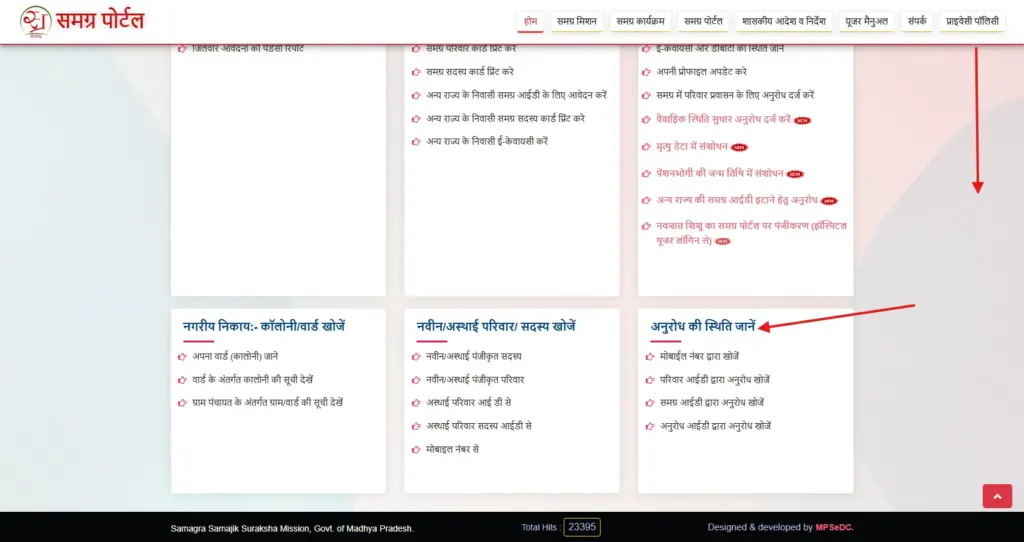This screenshot has width=1024, height=542.
Task: Open the यूजर मैनुअल menu
Action: point(866,21)
